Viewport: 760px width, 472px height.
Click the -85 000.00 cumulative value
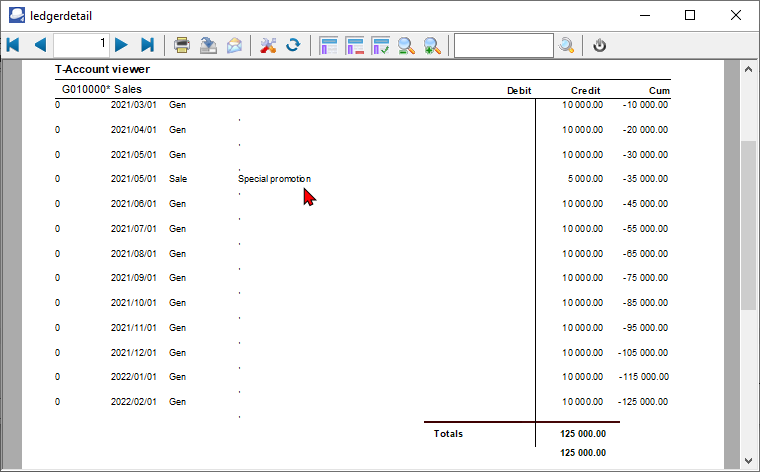coord(646,303)
